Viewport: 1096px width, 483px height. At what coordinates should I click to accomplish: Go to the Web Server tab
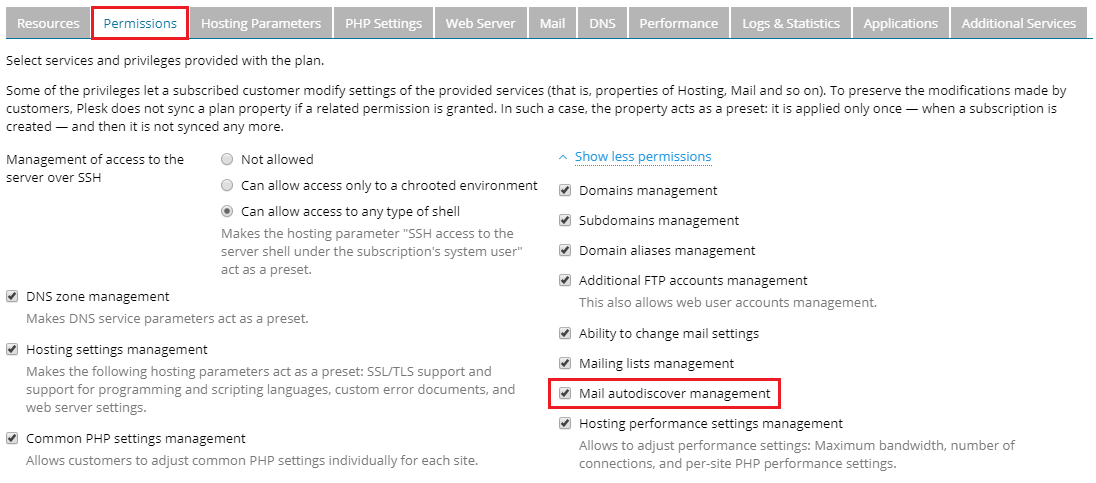click(480, 23)
